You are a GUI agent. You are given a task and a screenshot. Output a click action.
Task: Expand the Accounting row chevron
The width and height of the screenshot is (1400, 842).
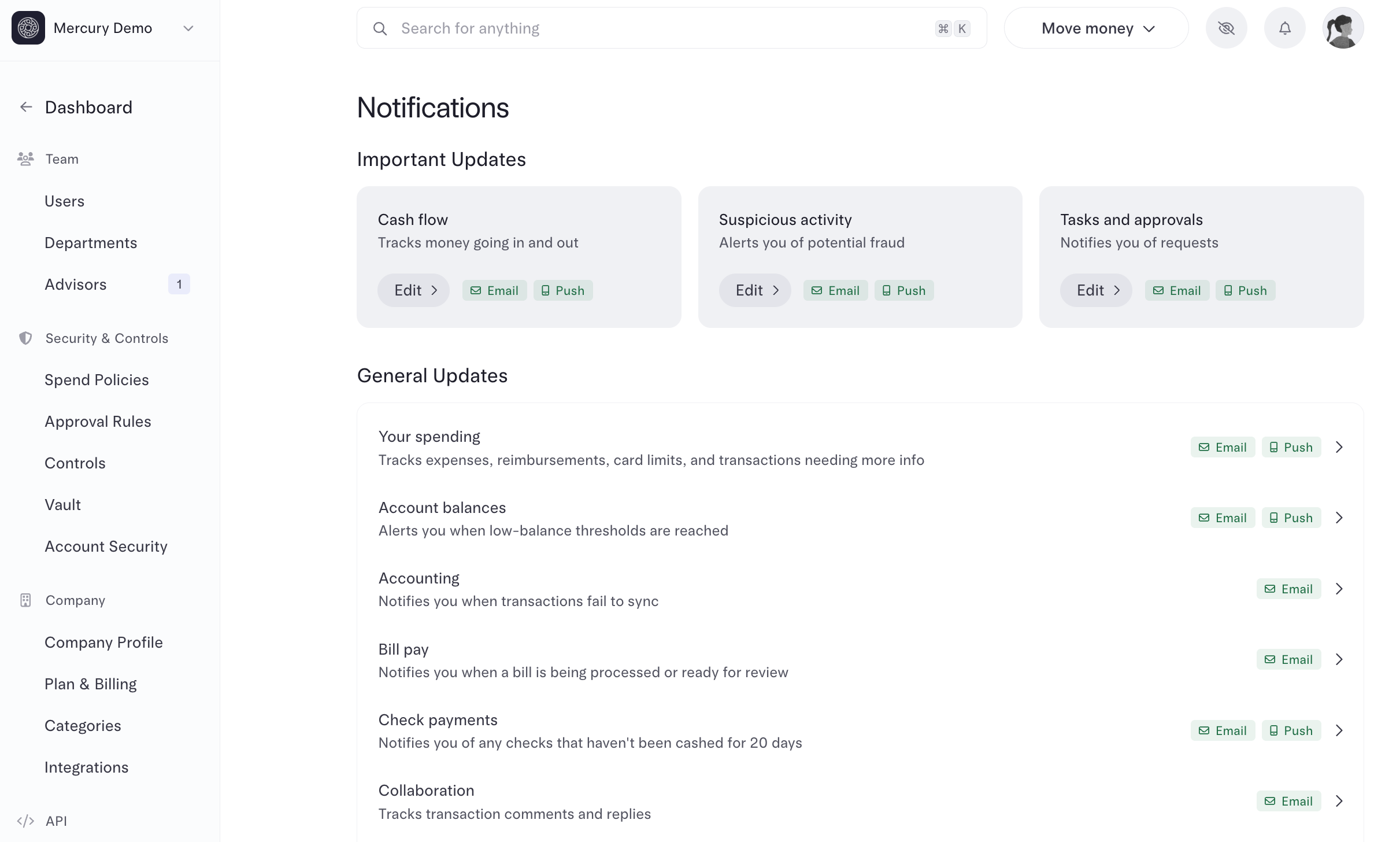[x=1339, y=589]
